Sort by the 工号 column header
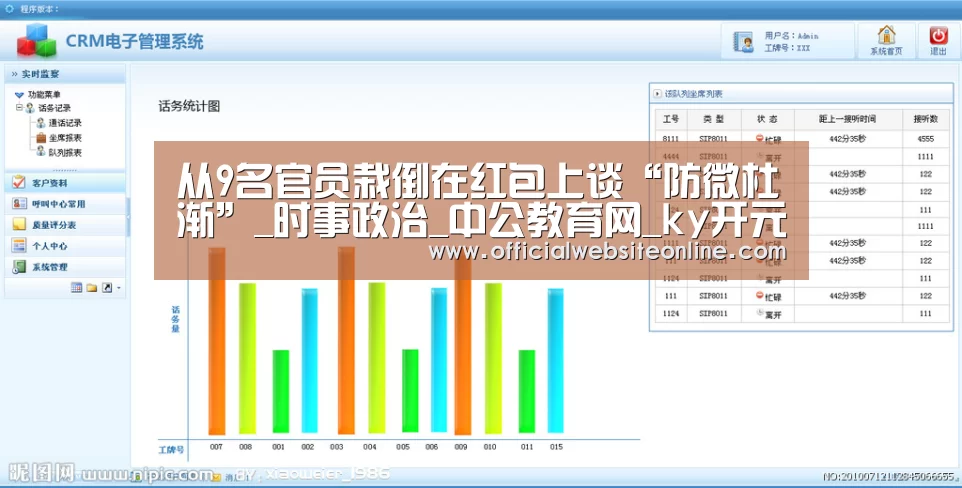Viewport: 962px width, 488px height. click(x=671, y=119)
